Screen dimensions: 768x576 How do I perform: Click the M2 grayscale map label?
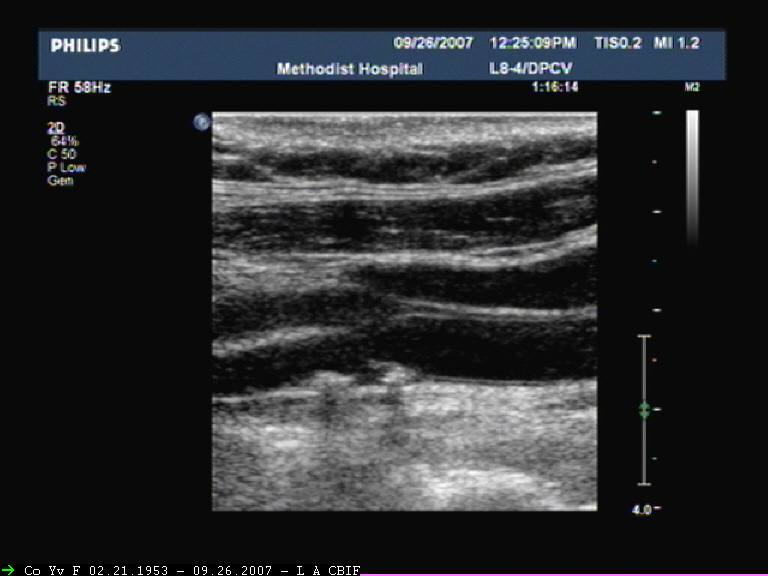pyautogui.click(x=691, y=88)
